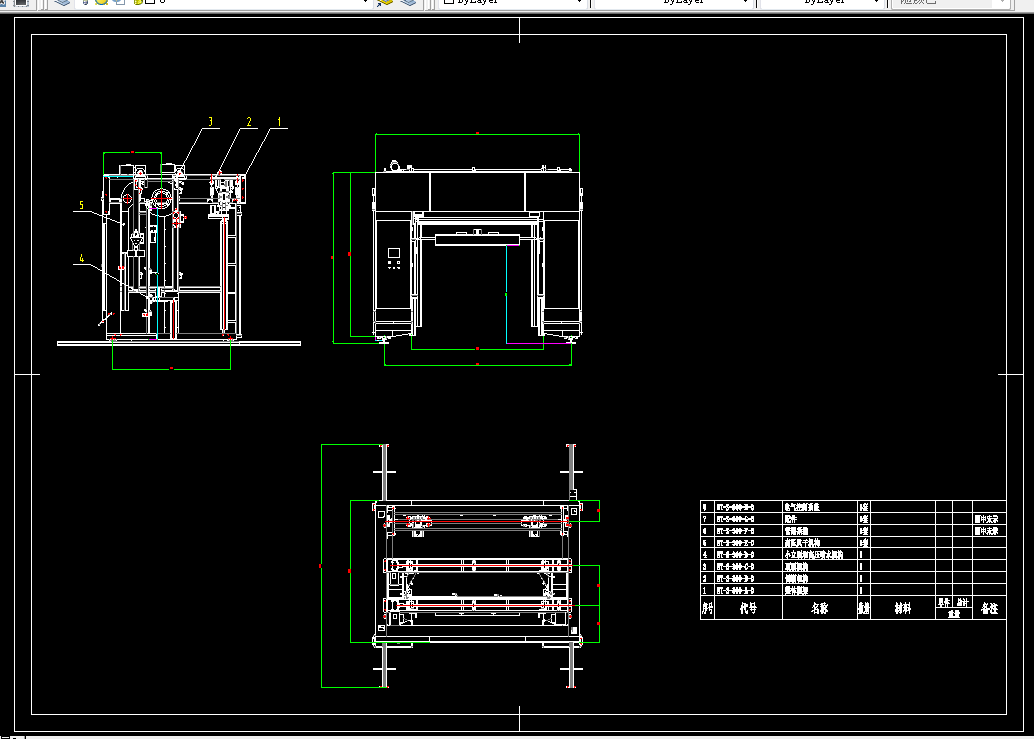Select the tall green dimension left of top view
Image resolution: width=1034 pixels, height=739 pixels.
321,566
